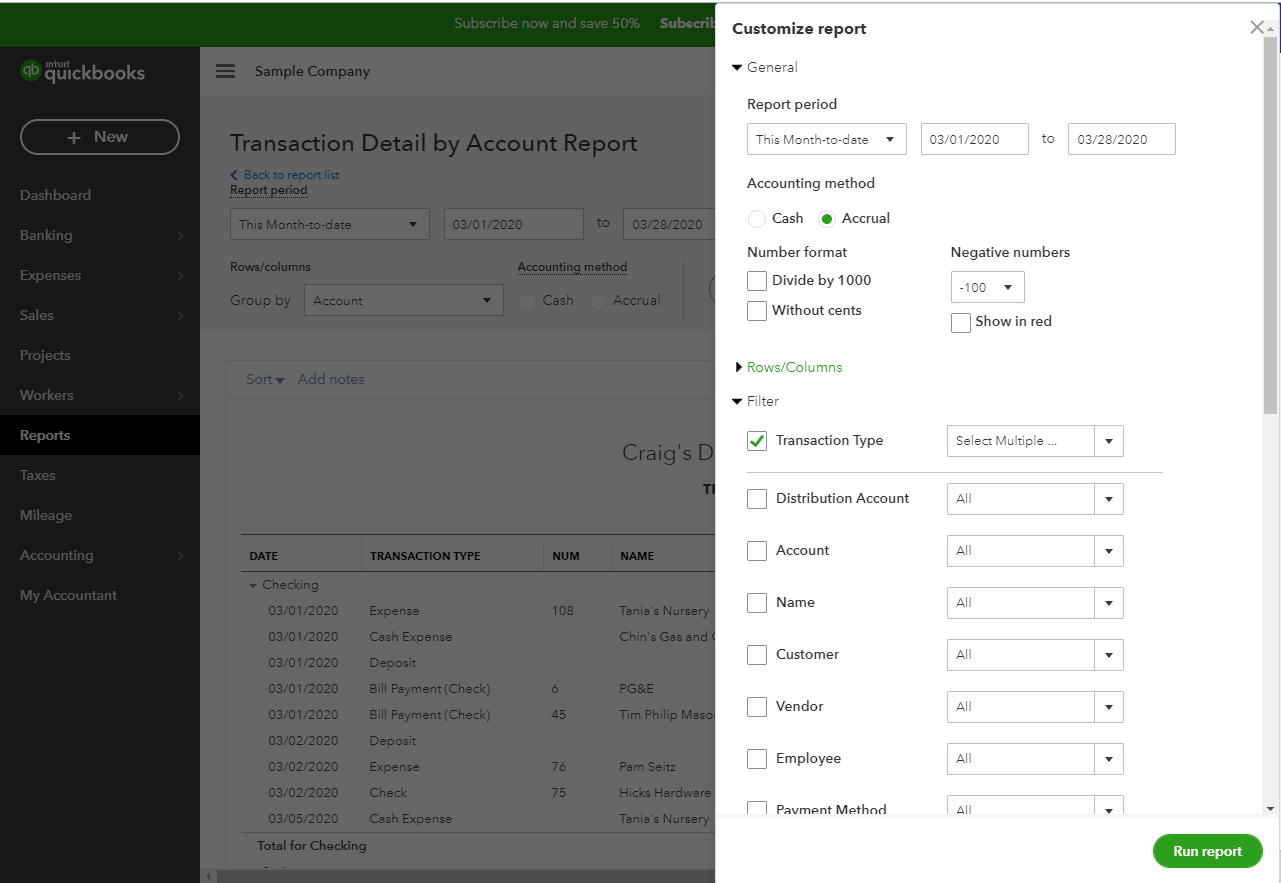Screen dimensions: 1281x883
Task: Open Name filter All dropdown
Action: (x=1035, y=603)
